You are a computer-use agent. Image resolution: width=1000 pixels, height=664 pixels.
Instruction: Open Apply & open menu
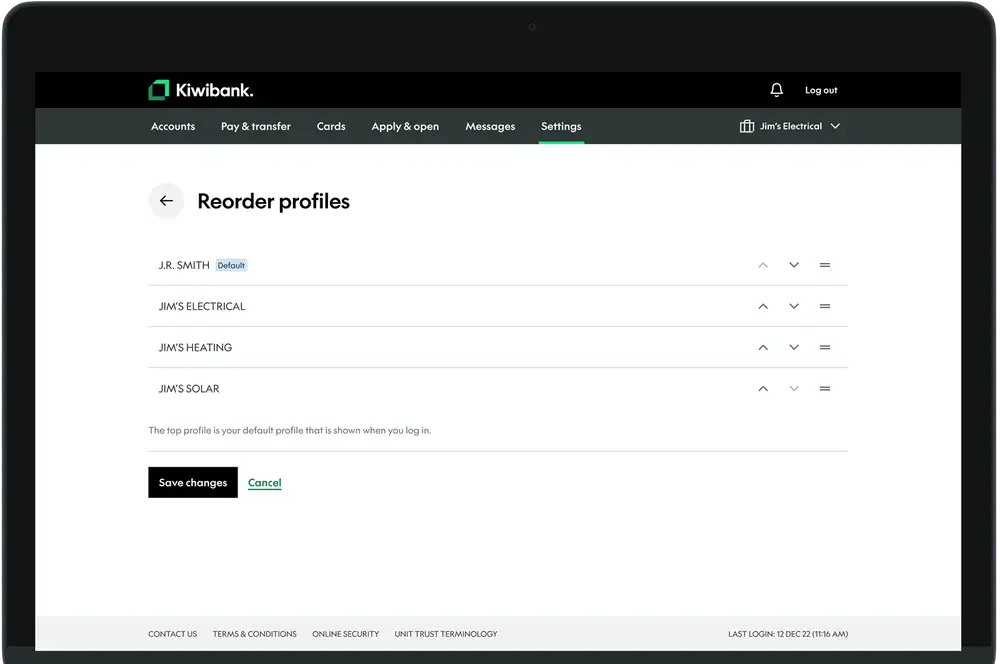[405, 126]
